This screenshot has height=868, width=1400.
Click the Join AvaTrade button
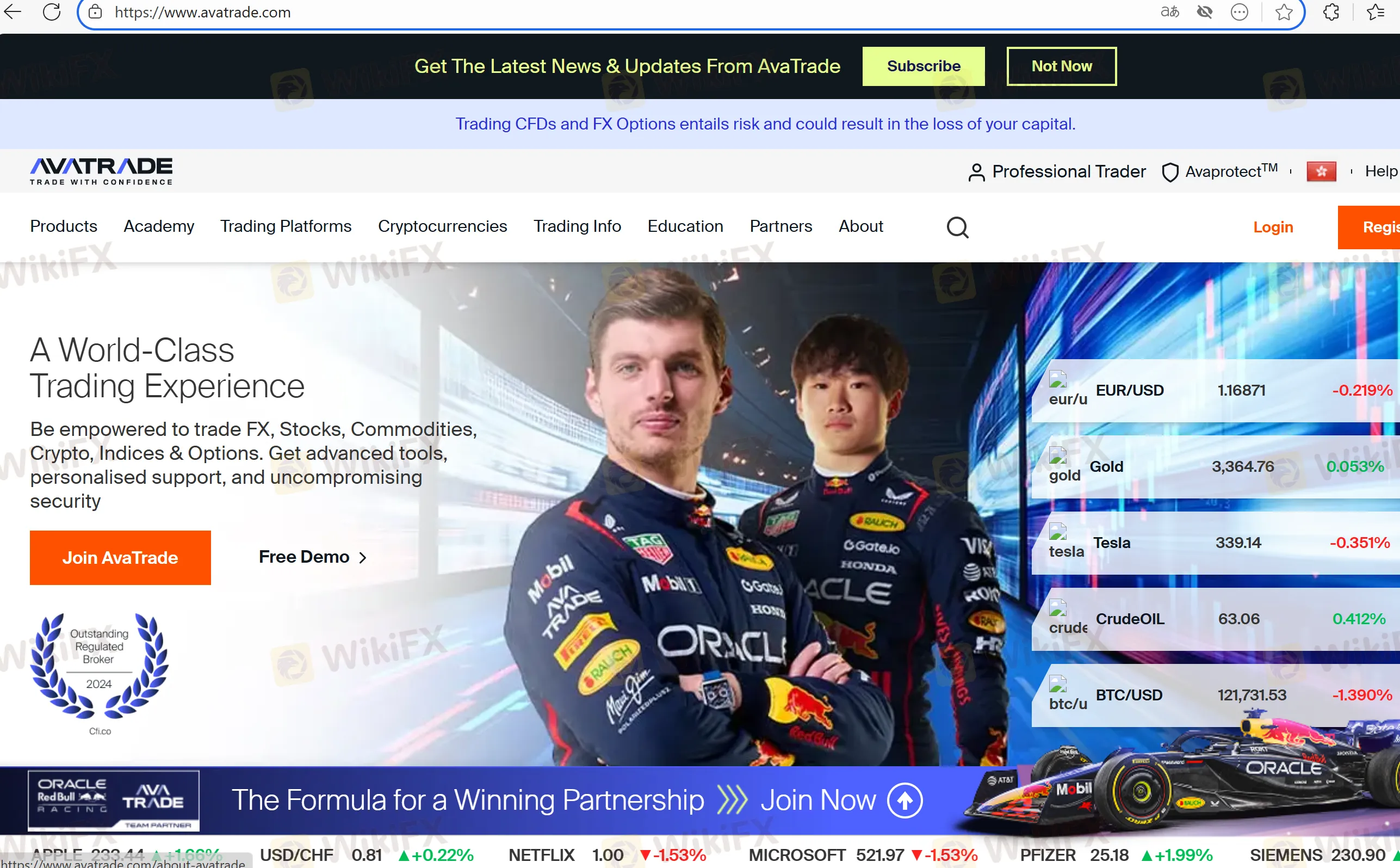pos(120,557)
